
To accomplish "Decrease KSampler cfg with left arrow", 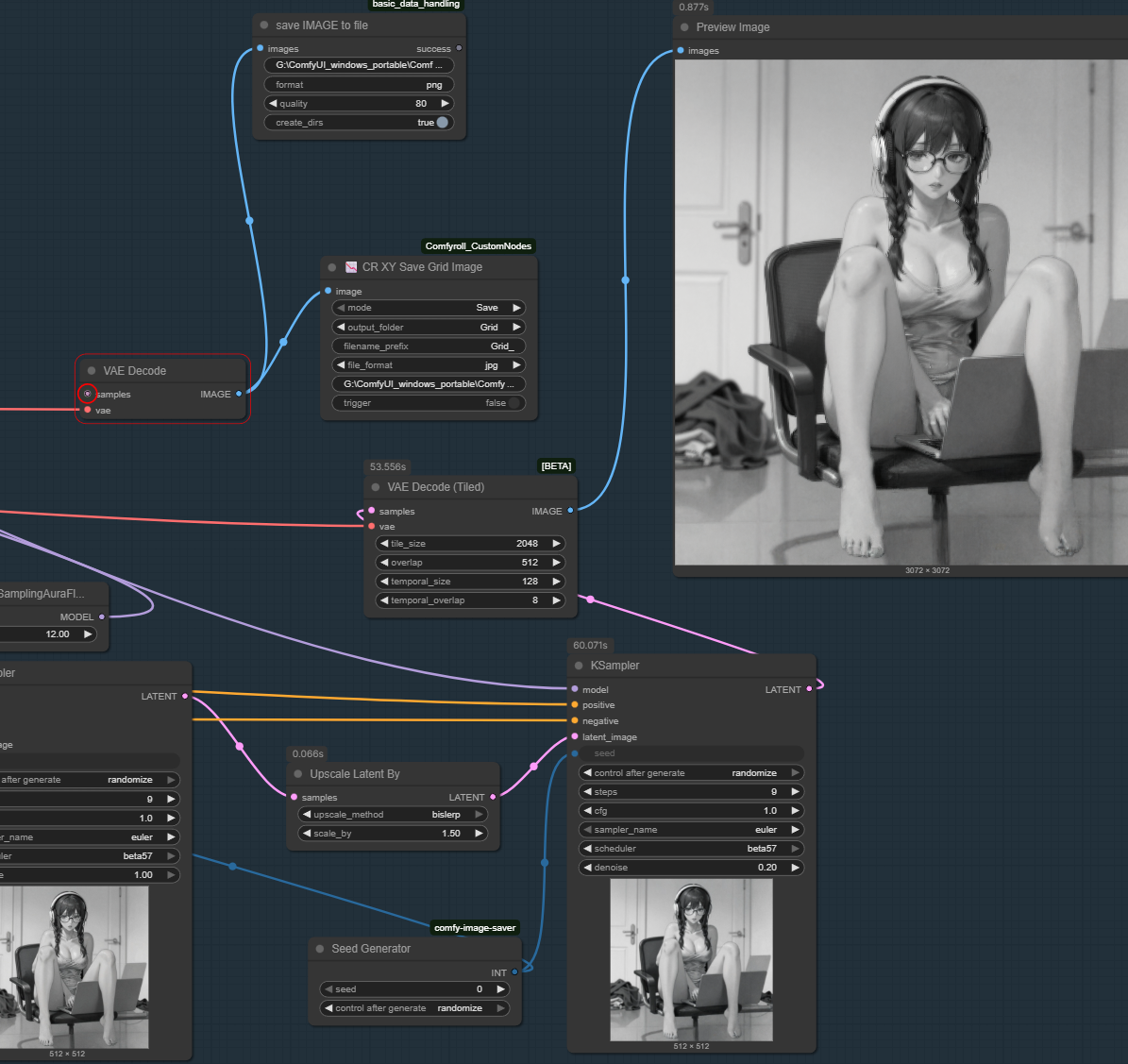I will (588, 811).
